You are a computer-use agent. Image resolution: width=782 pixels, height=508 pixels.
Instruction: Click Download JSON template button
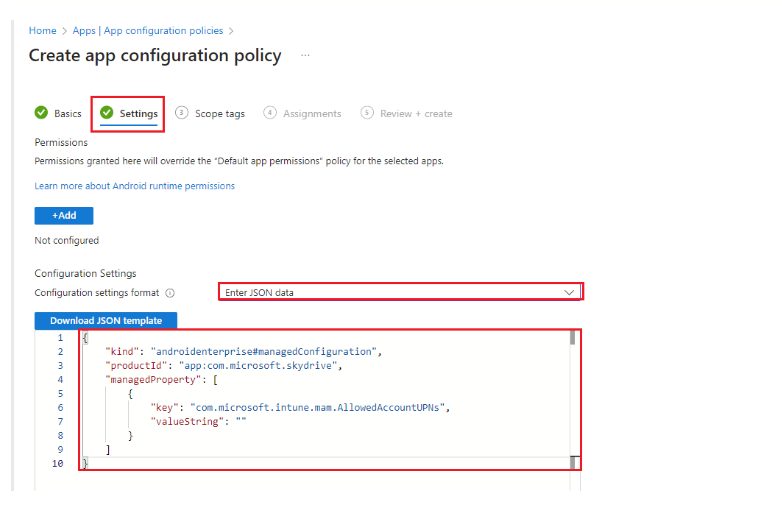(106, 321)
